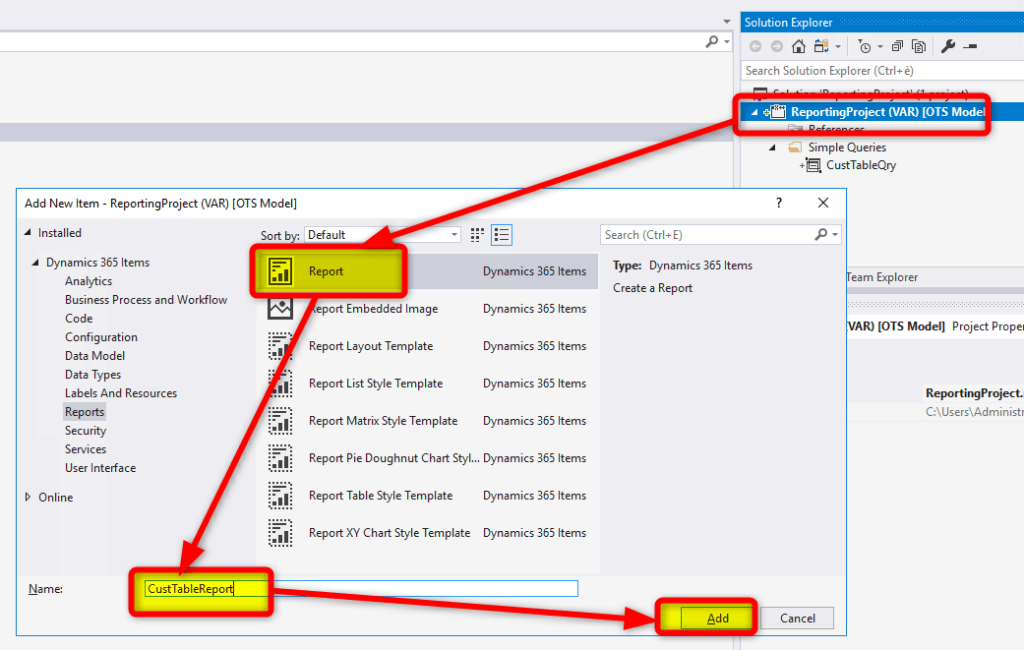Switch to small icons grid view
This screenshot has height=650, width=1024.
pos(477,235)
